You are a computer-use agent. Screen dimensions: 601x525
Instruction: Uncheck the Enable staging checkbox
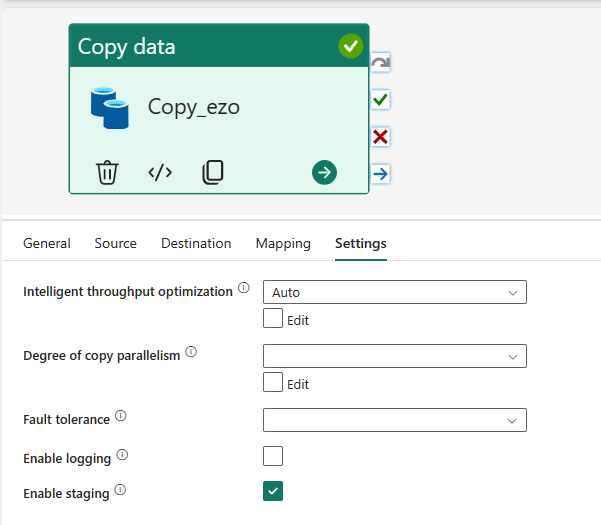pos(272,491)
